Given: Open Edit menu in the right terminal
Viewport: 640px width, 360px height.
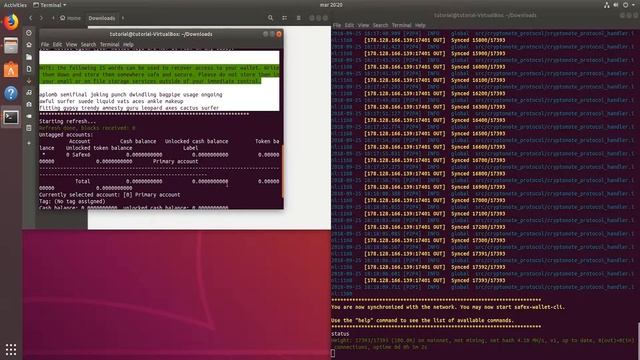Looking at the screenshot, I should pyautogui.click(x=349, y=25).
